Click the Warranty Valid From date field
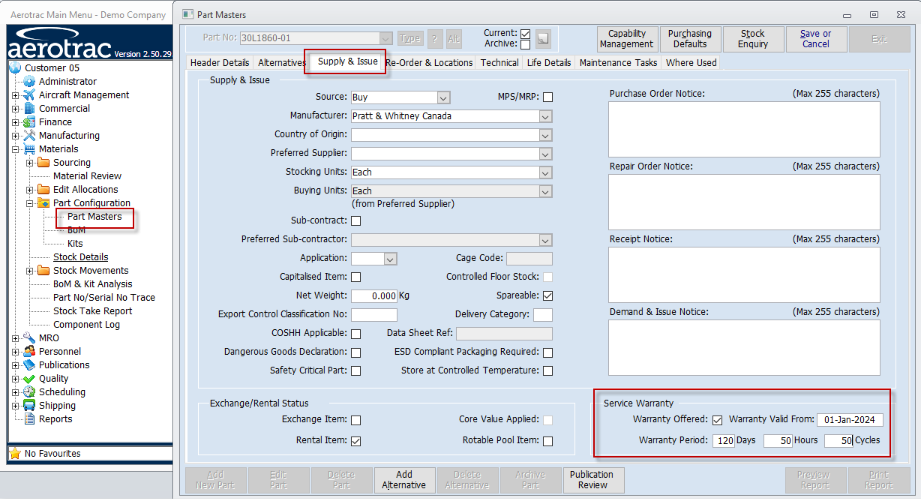This screenshot has width=921, height=499. 850,420
